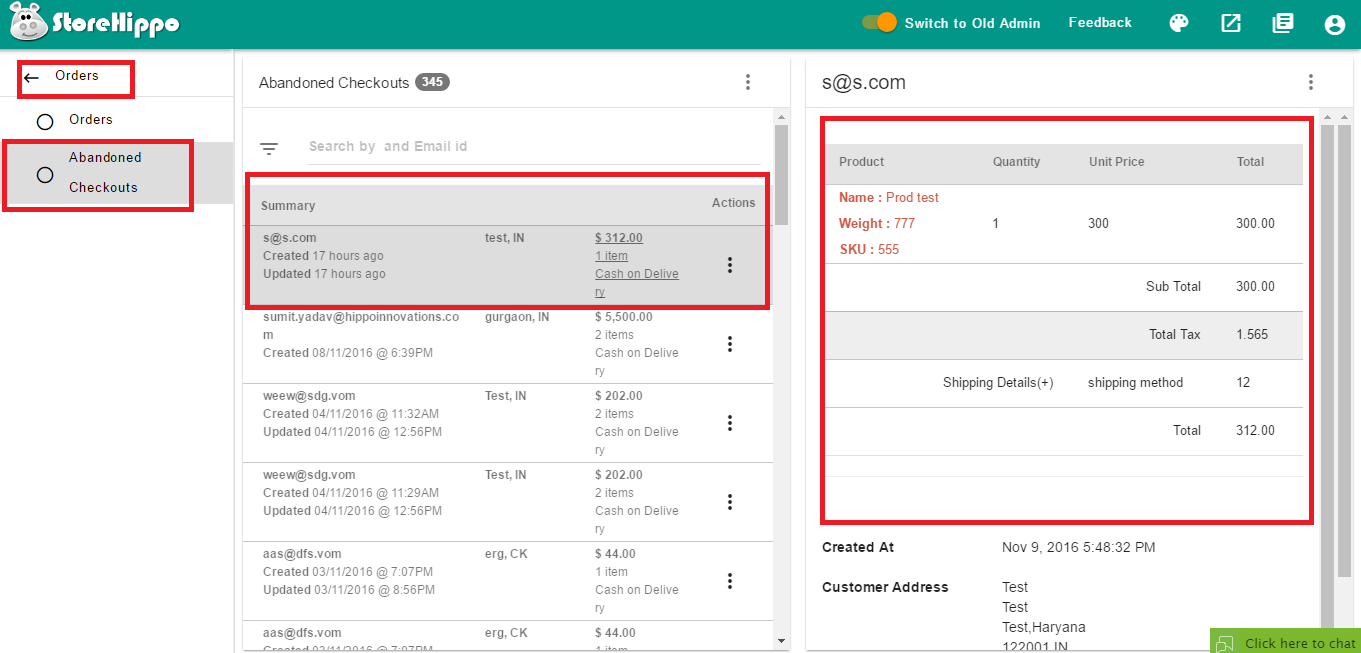Click the shipping method text

pyautogui.click(x=1136, y=383)
